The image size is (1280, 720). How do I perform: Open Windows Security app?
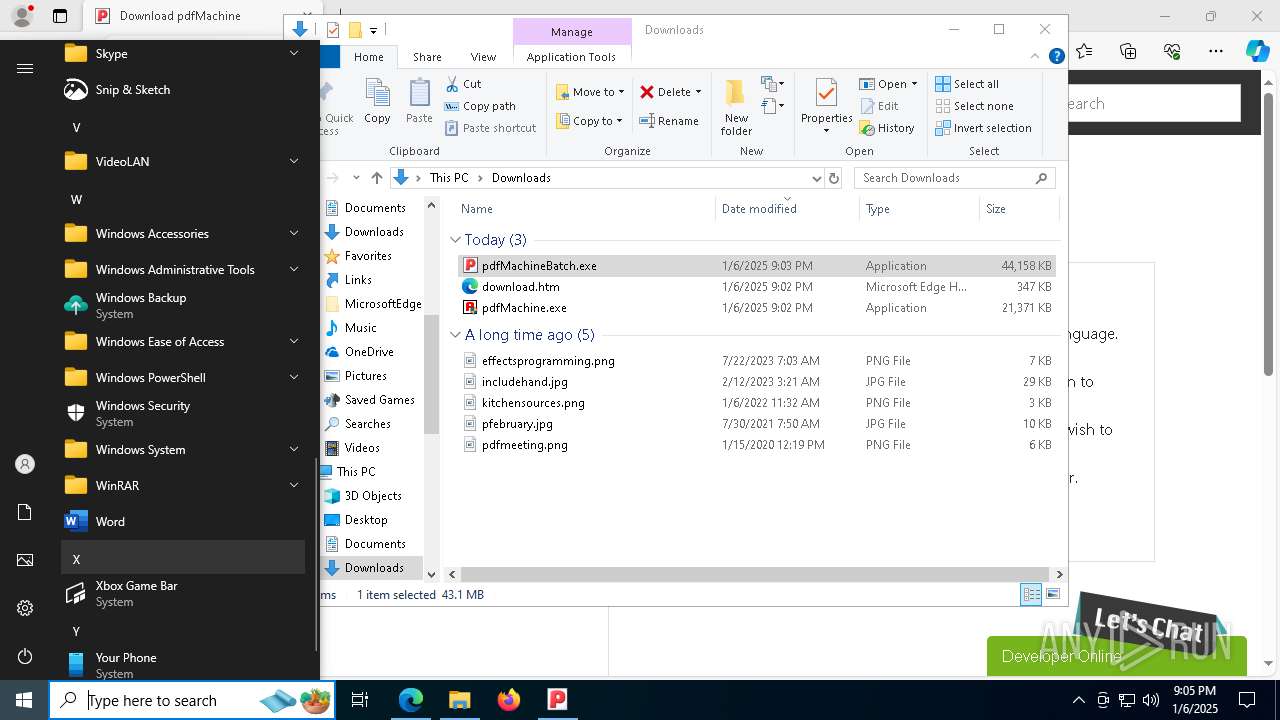pyautogui.click(x=183, y=413)
